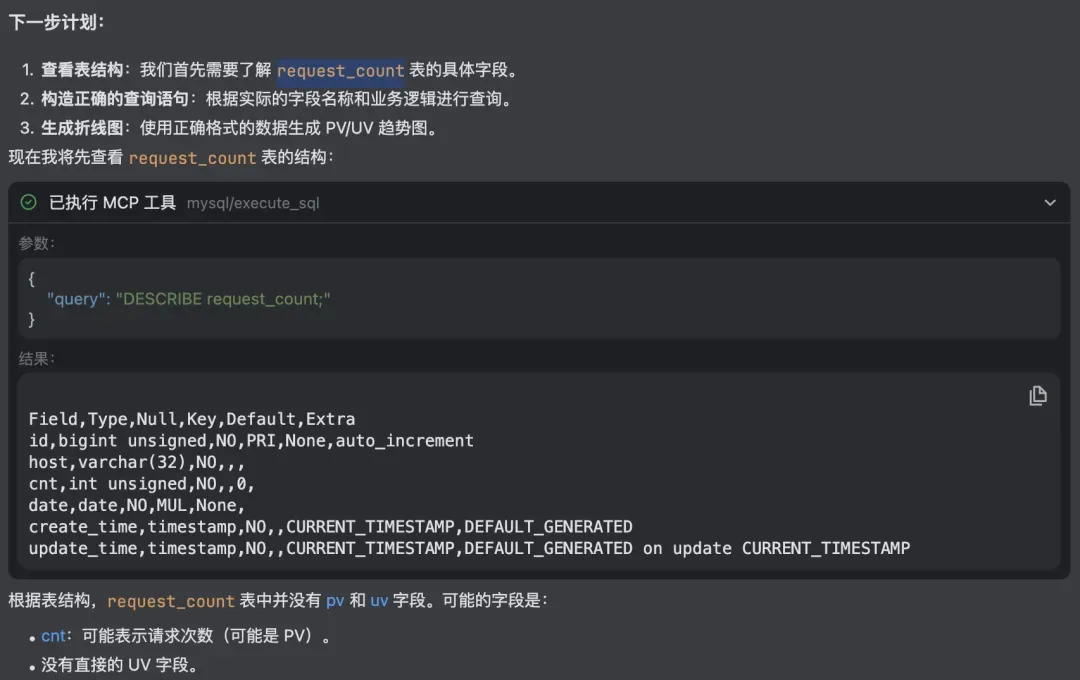Click the blue uv field reference

pyautogui.click(x=380, y=601)
